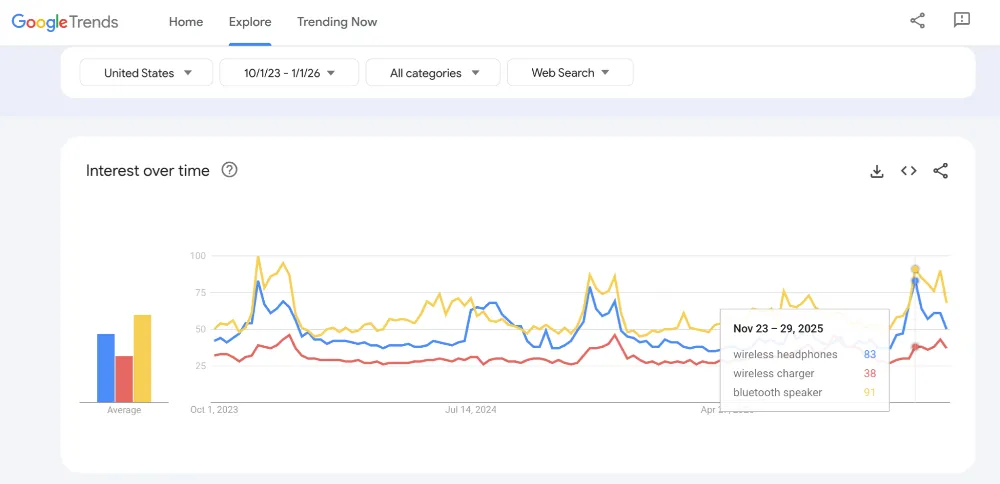This screenshot has width=1000, height=484.
Task: Expand the All categories dropdown
Action: point(433,73)
